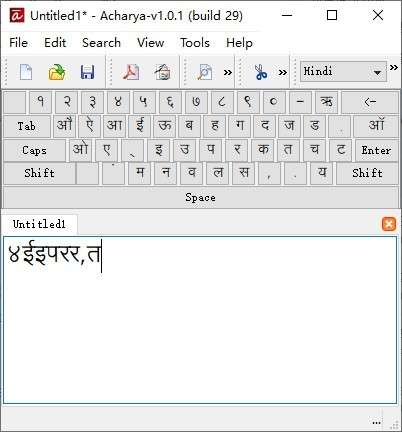This screenshot has height=432, width=402.
Task: Expand the overflow chevron next to scissors
Action: click(x=283, y=72)
